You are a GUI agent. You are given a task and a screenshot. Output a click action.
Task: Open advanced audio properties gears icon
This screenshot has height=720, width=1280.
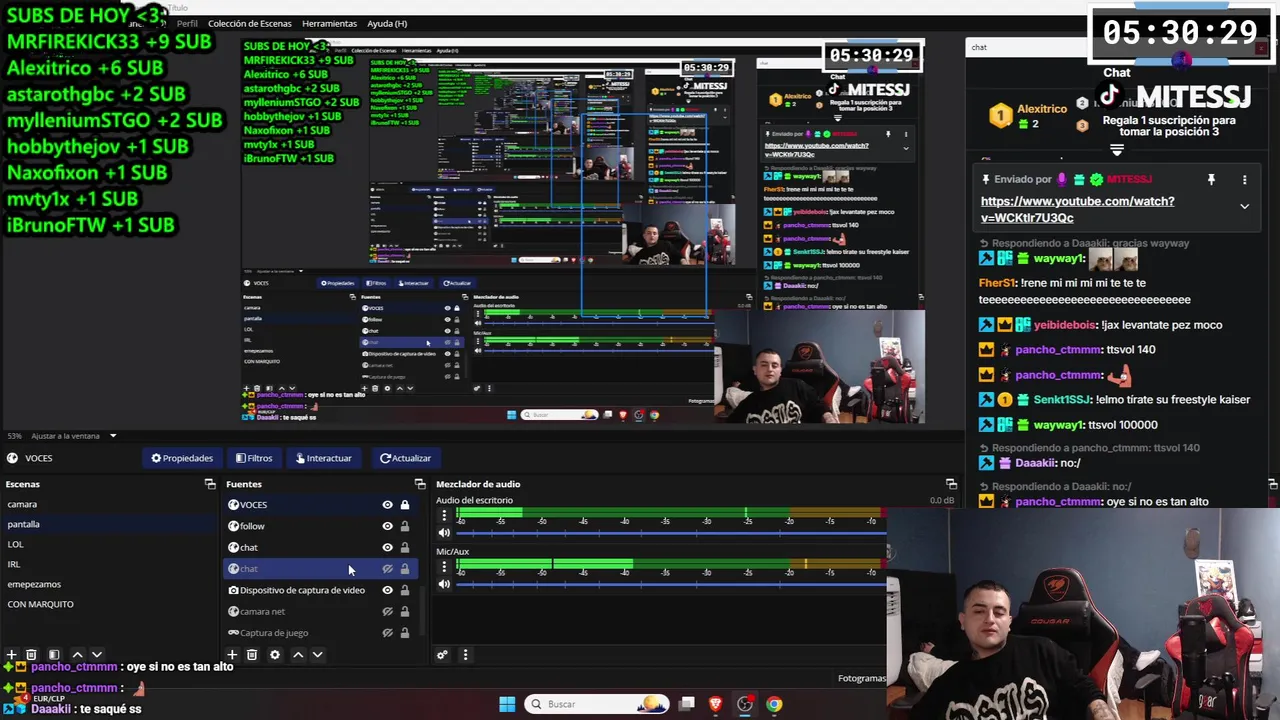[442, 655]
